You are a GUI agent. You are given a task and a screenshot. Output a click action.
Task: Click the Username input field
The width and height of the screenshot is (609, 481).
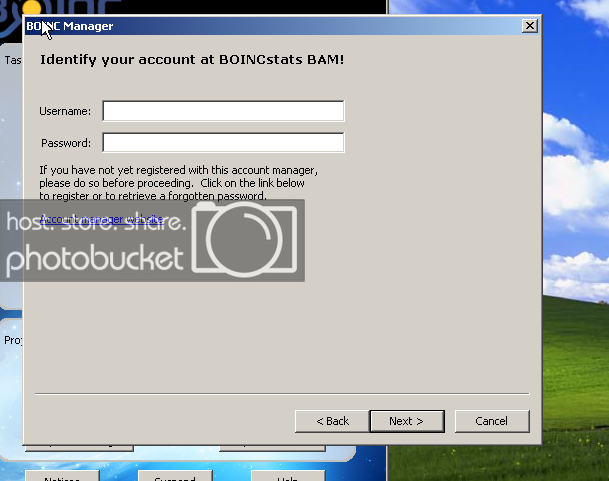[223, 111]
